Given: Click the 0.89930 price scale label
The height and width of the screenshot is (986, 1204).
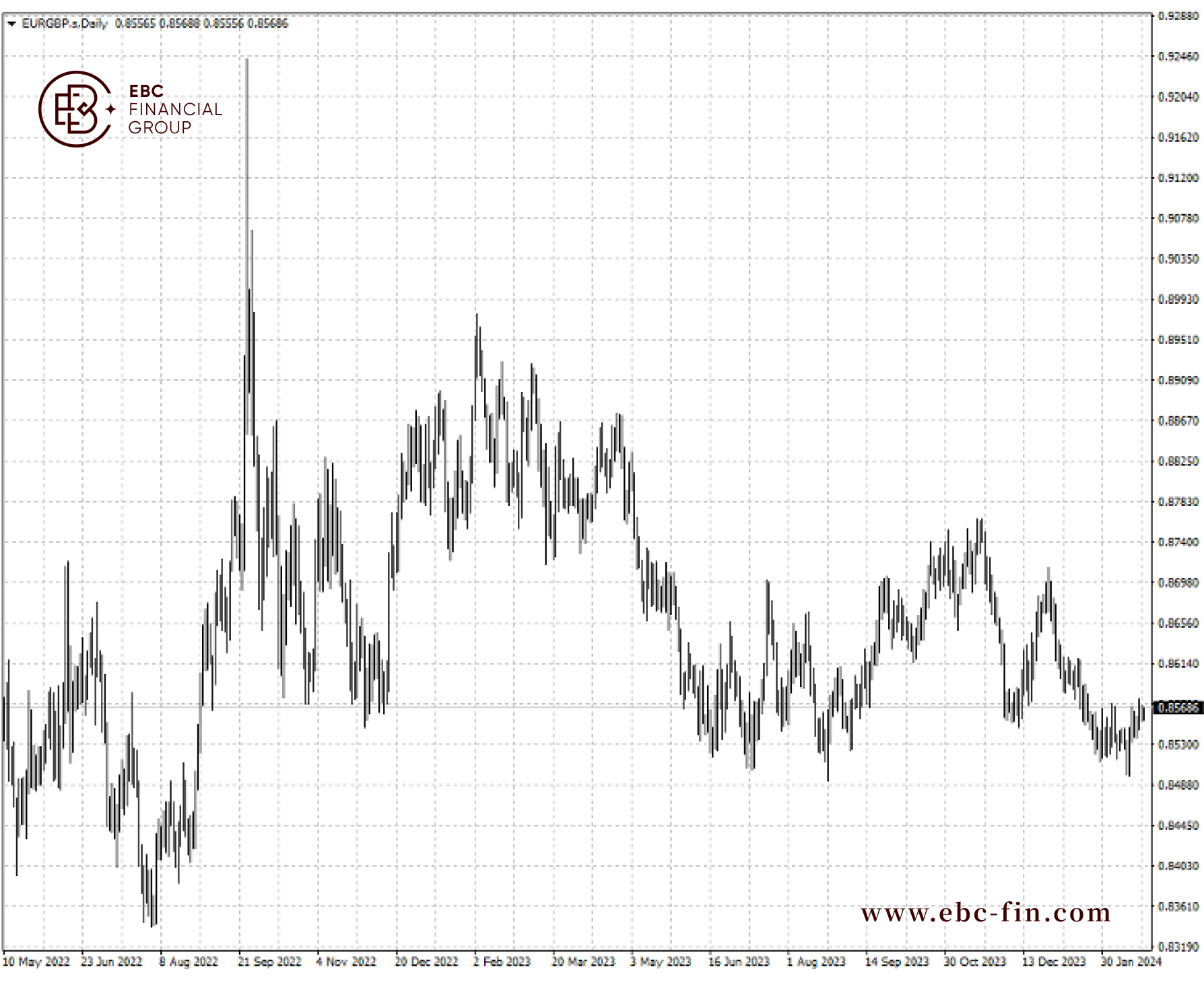Looking at the screenshot, I should [1178, 299].
